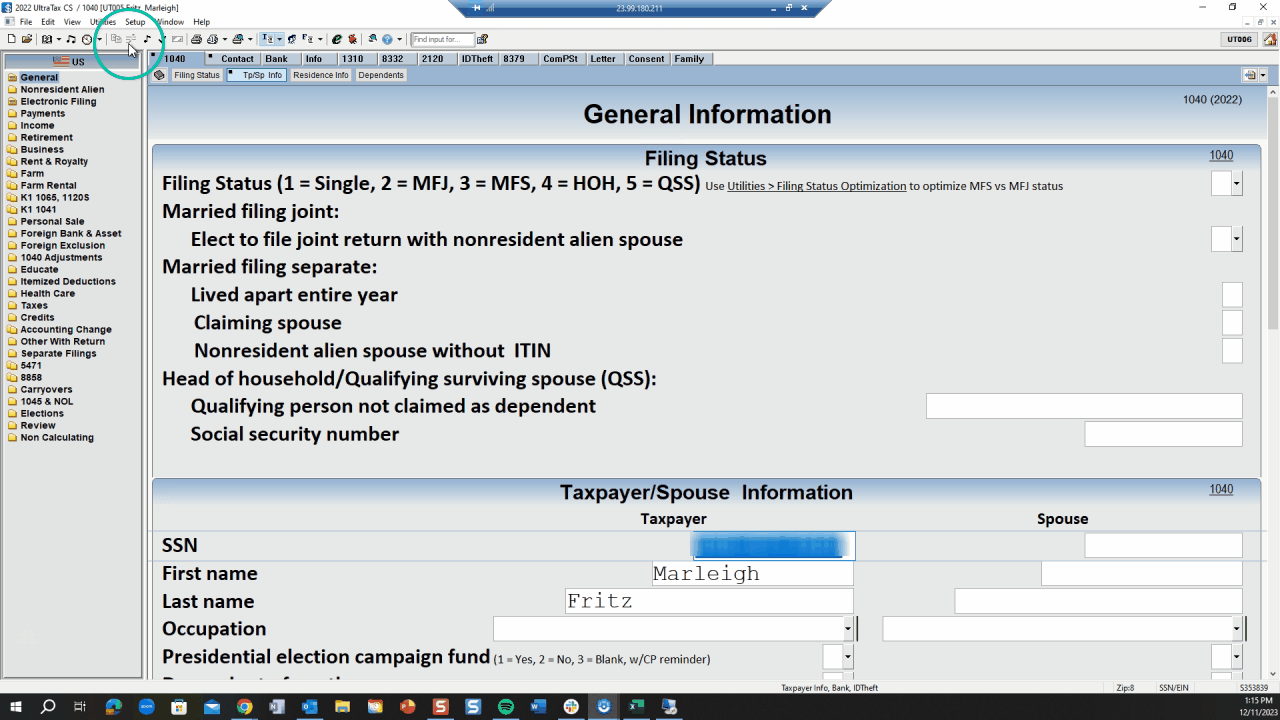Click the copy data sharing icon

pyautogui.click(x=114, y=39)
